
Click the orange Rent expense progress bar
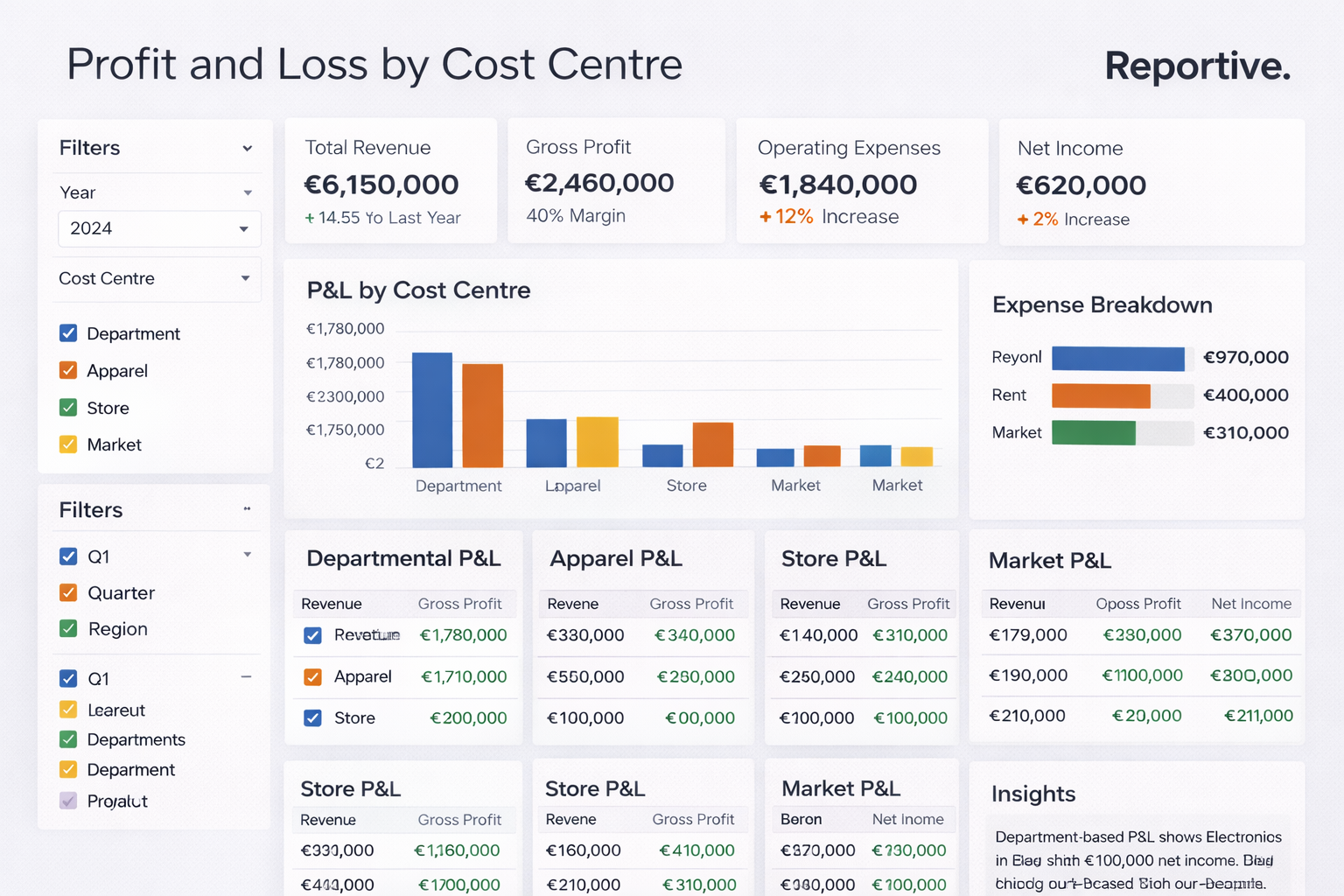point(1100,395)
